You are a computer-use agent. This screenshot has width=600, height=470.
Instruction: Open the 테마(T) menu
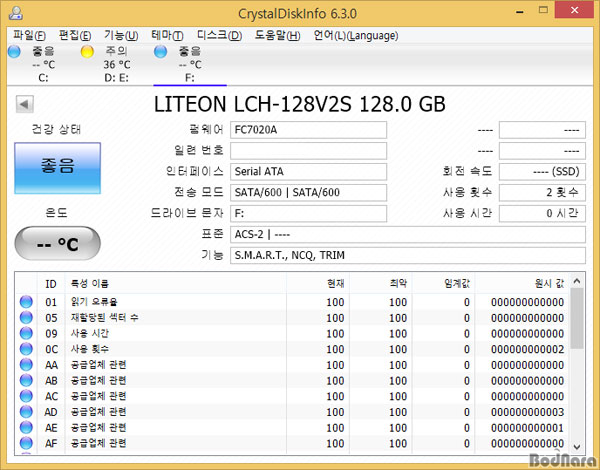[167, 36]
